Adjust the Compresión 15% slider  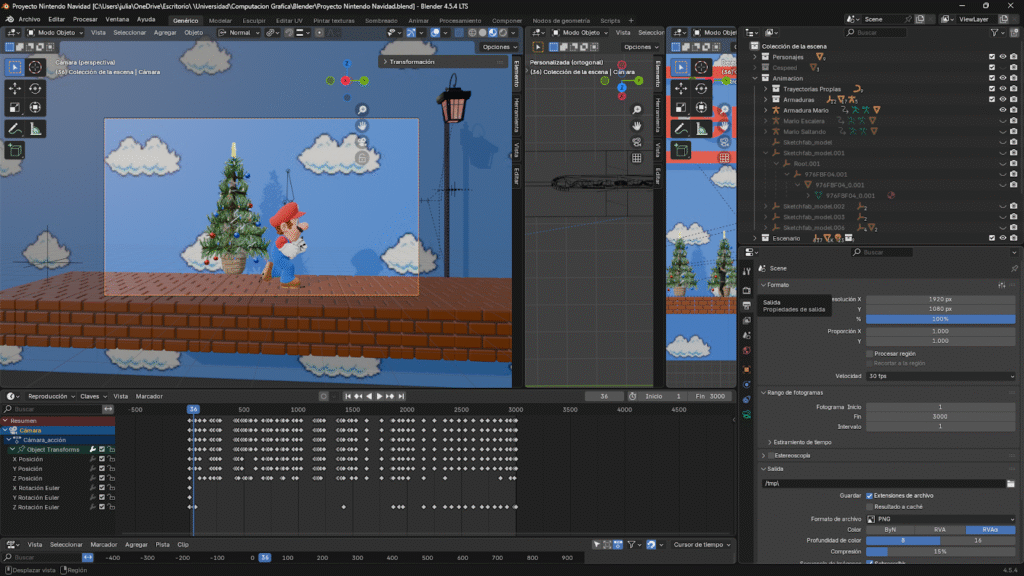coord(940,552)
